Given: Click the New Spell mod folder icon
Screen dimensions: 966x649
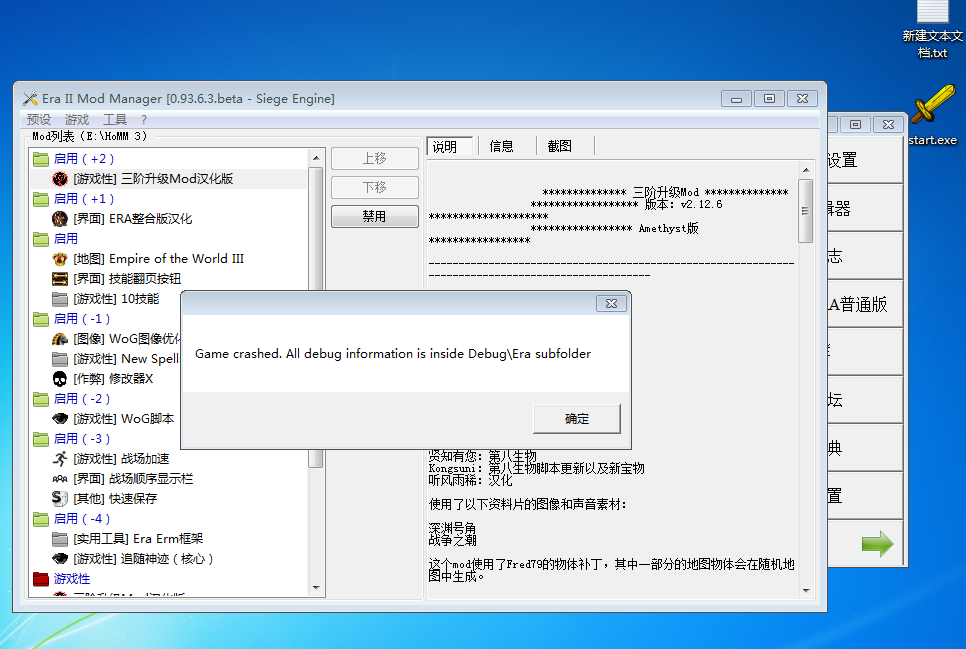Looking at the screenshot, I should (x=60, y=359).
